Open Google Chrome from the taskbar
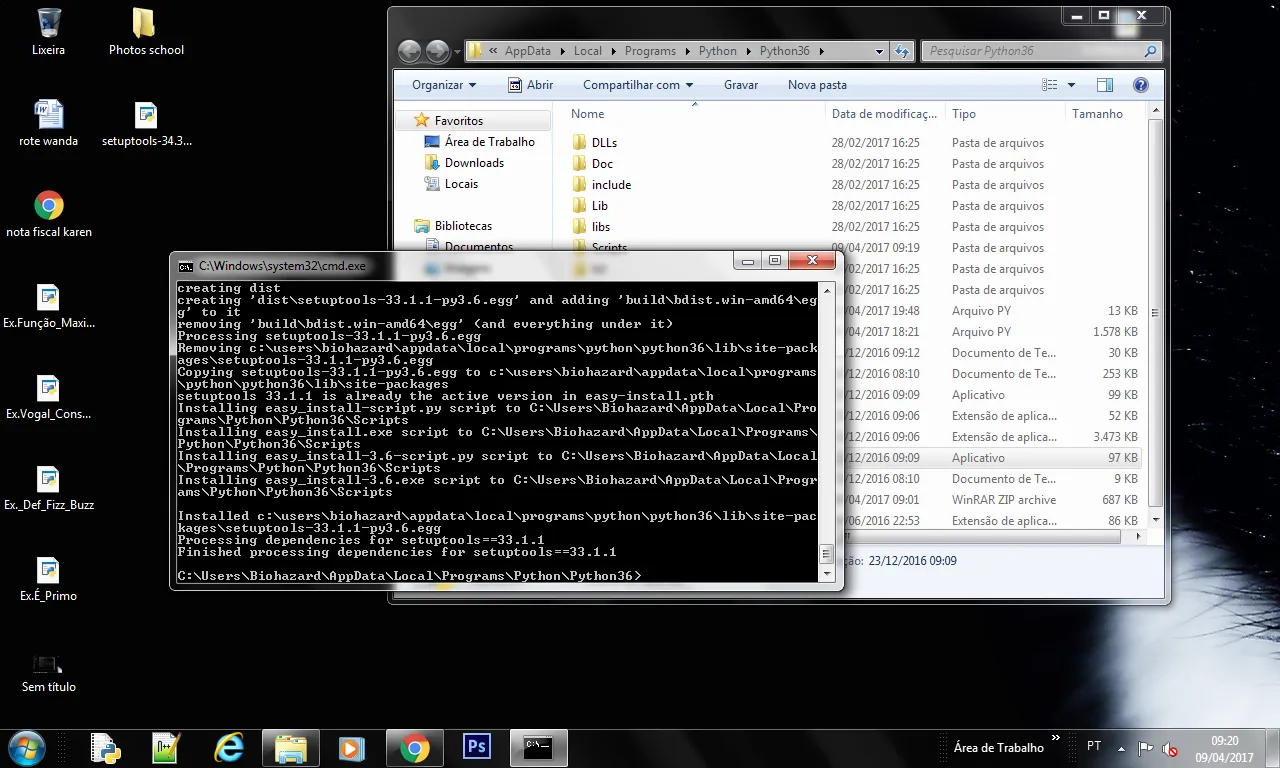This screenshot has height=768, width=1280. pyautogui.click(x=414, y=748)
